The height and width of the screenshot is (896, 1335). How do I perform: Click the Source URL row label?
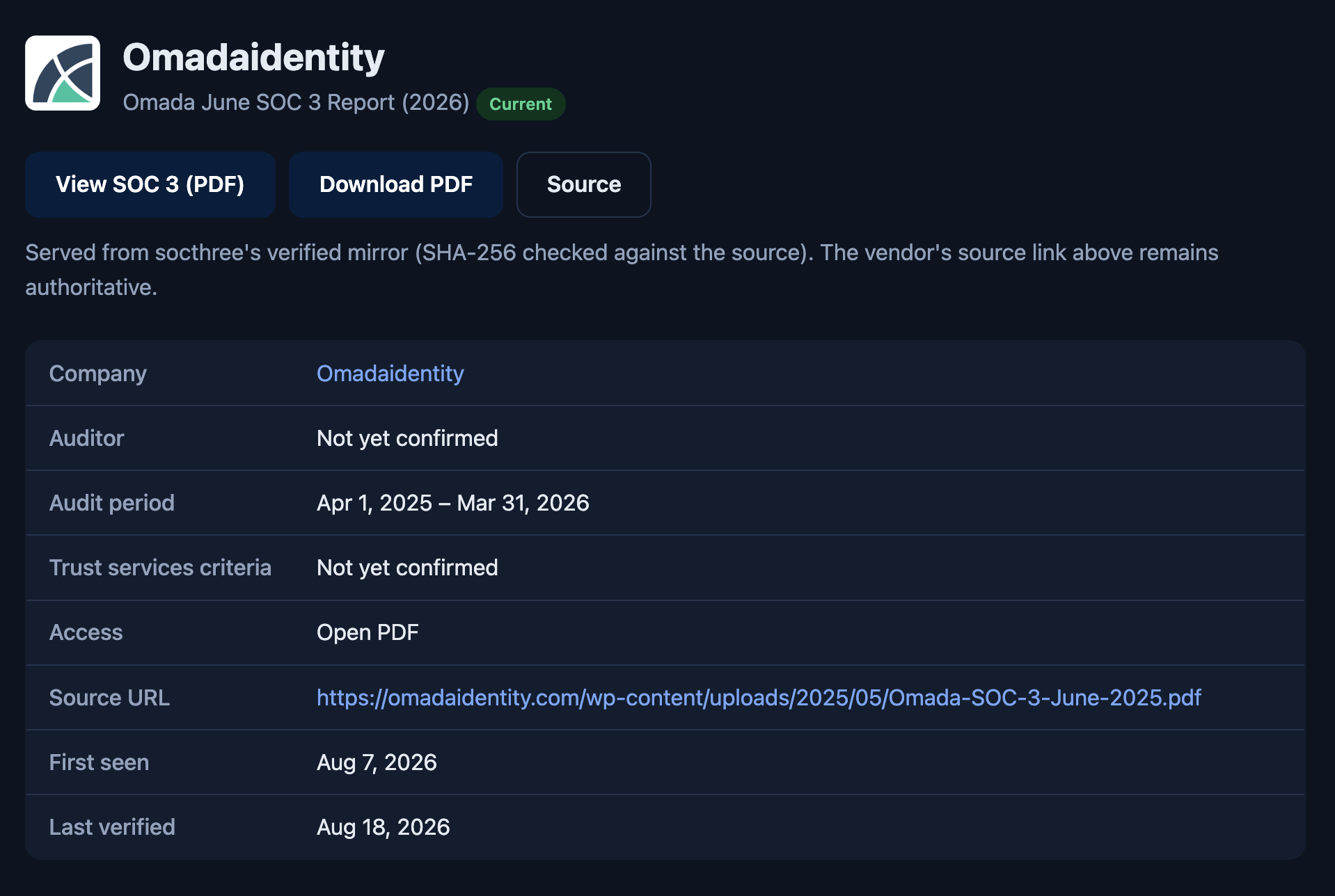click(x=109, y=698)
